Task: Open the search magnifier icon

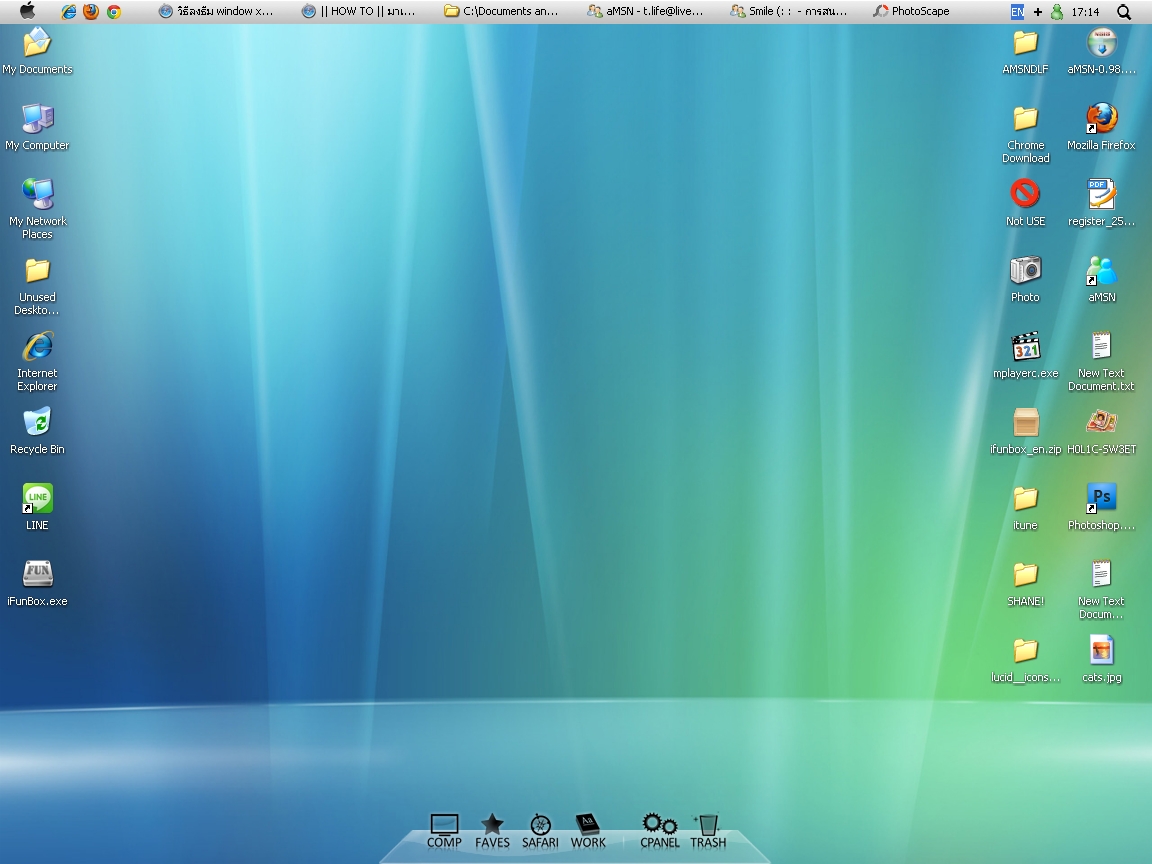Action: coord(1124,12)
